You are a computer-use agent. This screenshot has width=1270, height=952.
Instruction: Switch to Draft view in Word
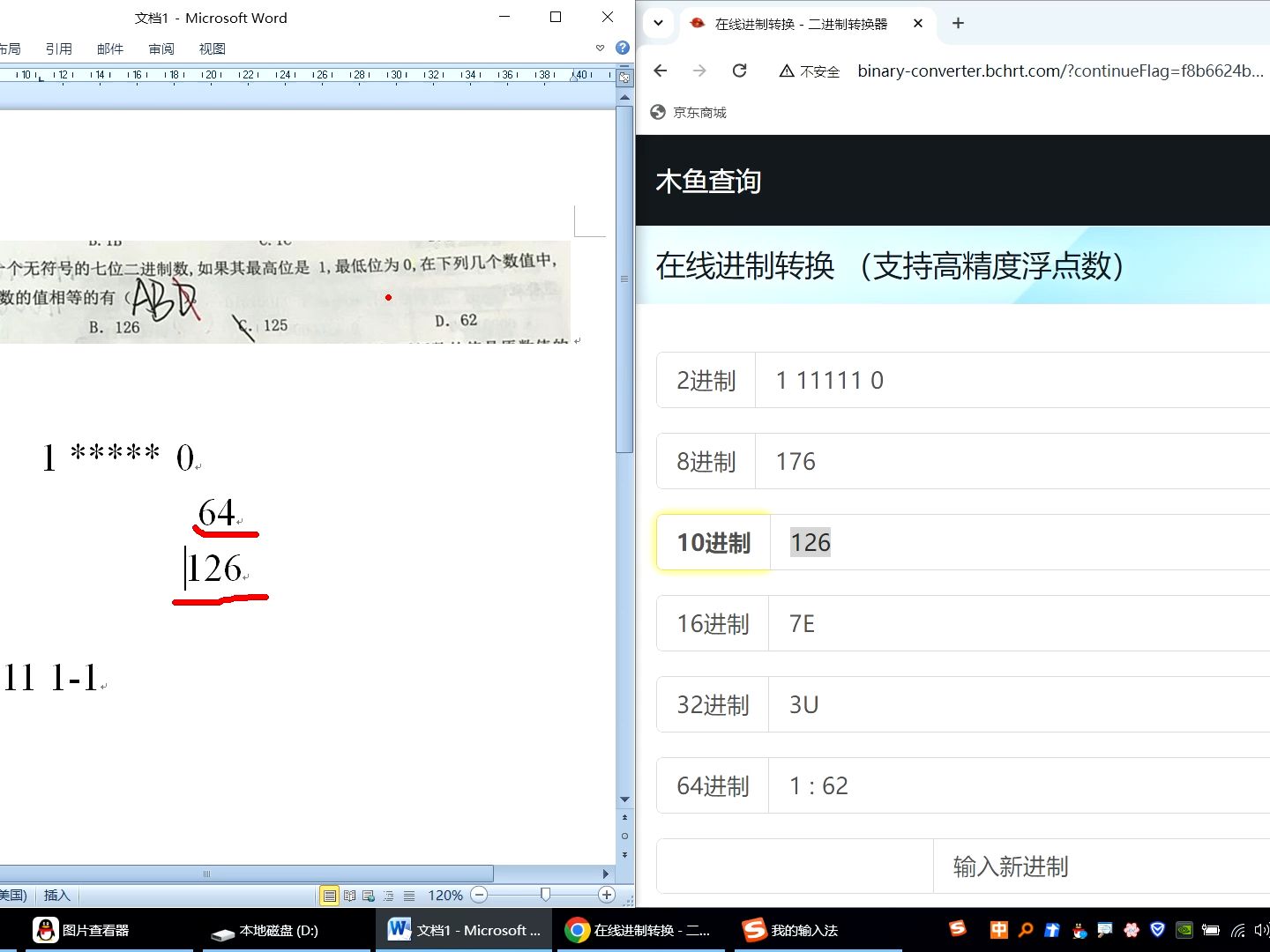pos(409,896)
